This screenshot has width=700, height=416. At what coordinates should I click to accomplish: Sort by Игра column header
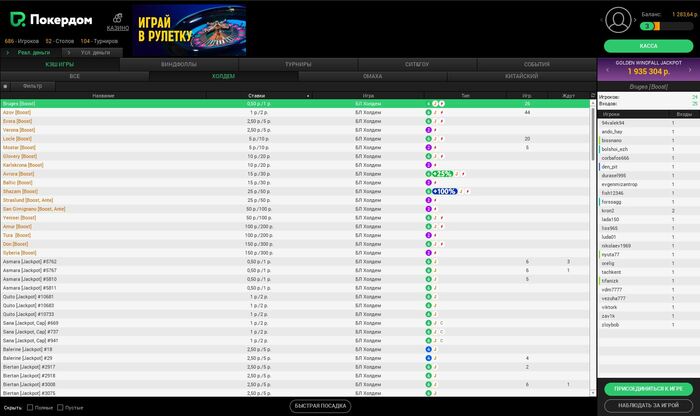click(x=368, y=96)
